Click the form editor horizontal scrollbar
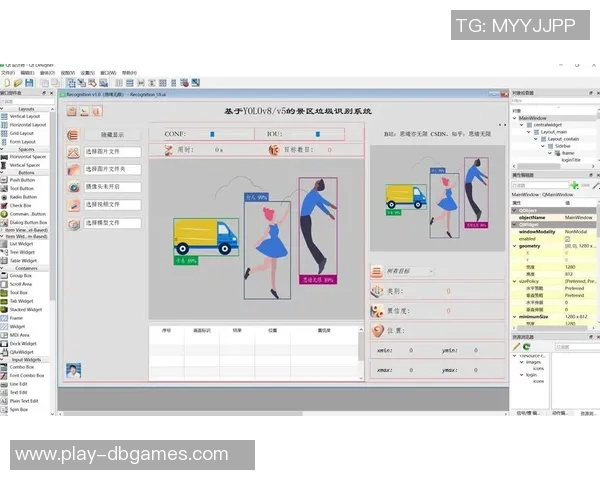 183,414
